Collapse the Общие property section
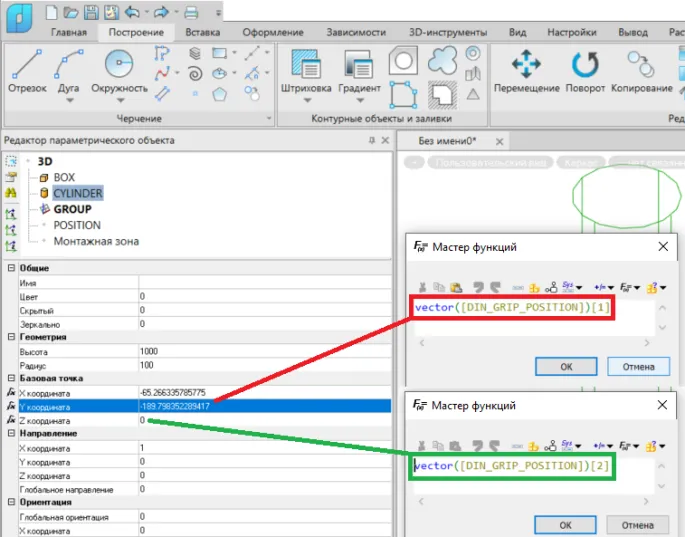The width and height of the screenshot is (685, 537). tap(11, 269)
